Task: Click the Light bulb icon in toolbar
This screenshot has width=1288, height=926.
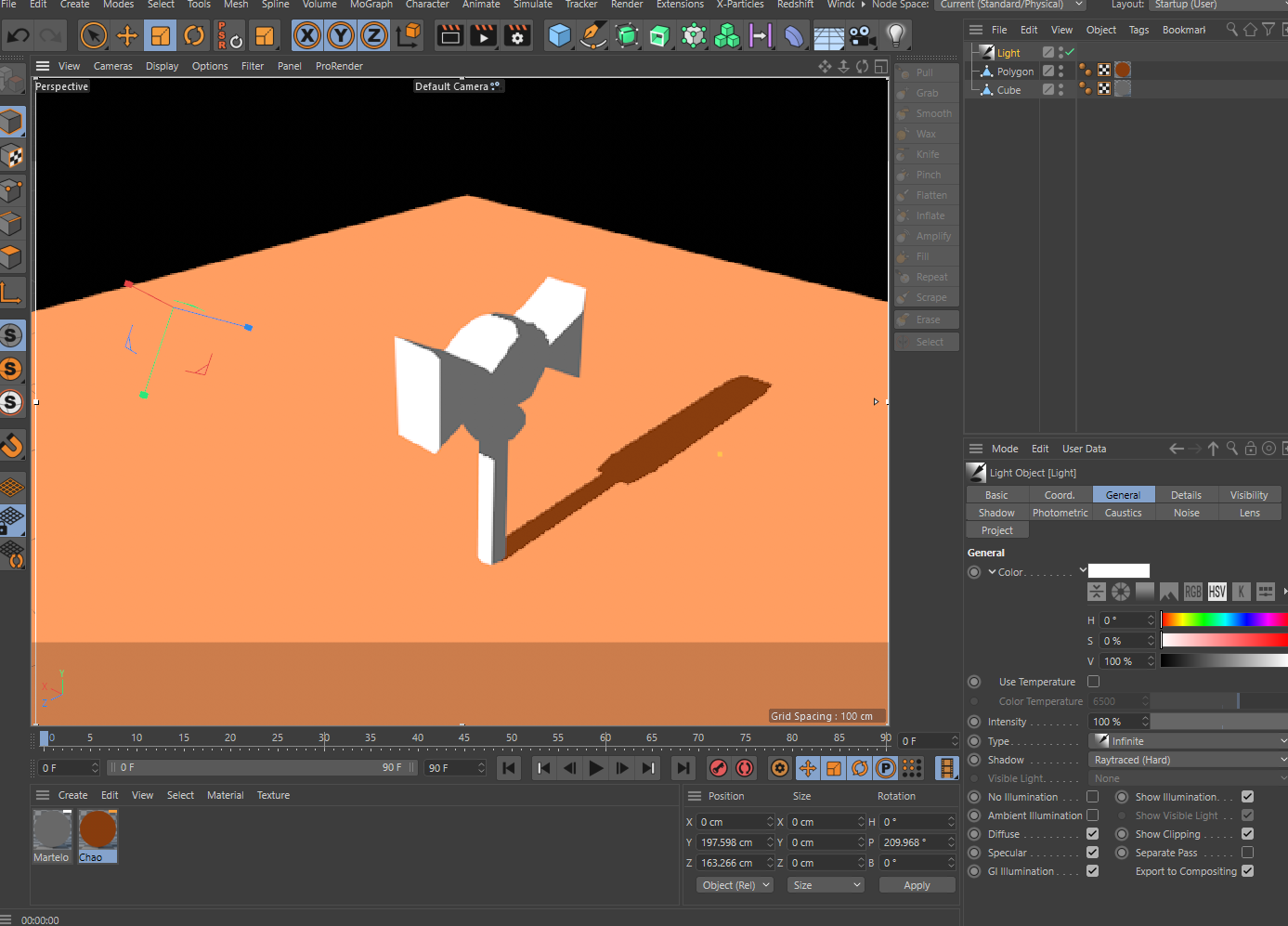Action: click(895, 36)
